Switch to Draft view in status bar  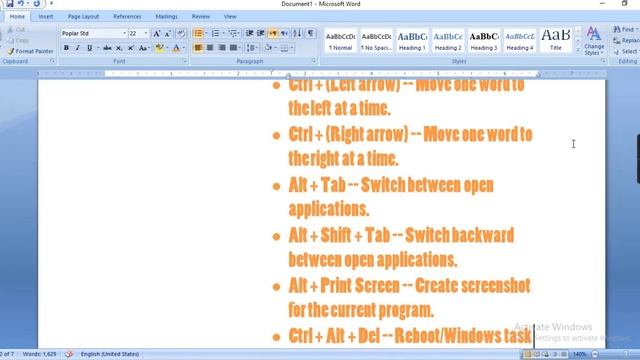(x=564, y=354)
